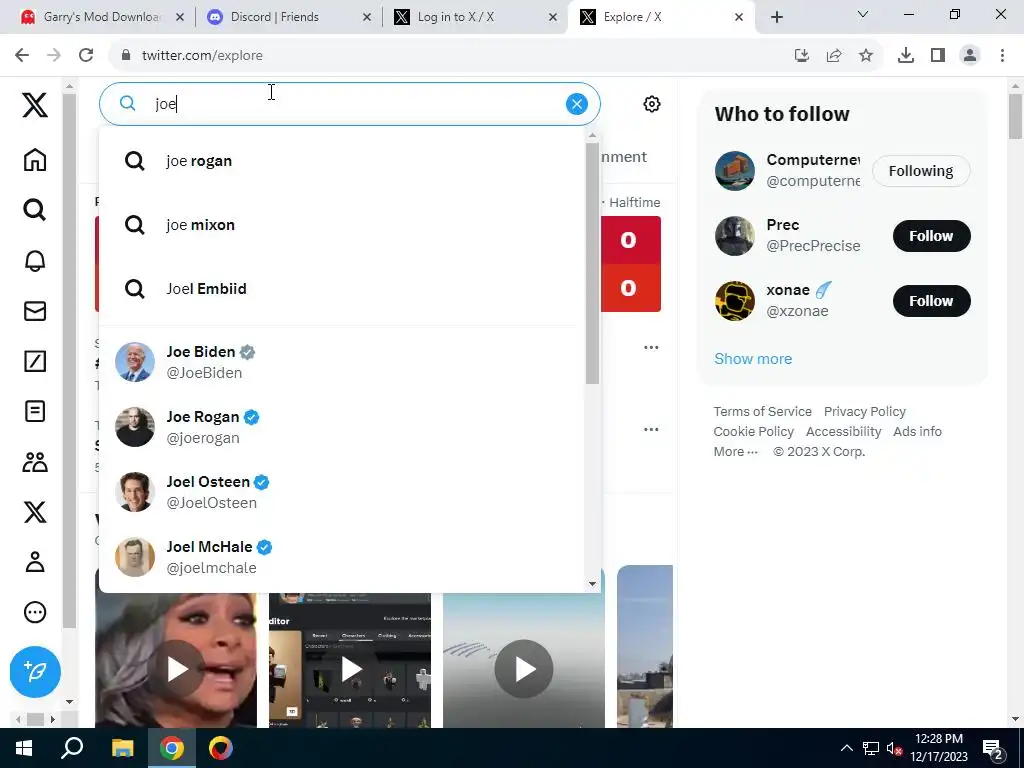Image resolution: width=1024 pixels, height=768 pixels.
Task: Select the 'joe mixon' search suggestion
Action: coord(341,225)
